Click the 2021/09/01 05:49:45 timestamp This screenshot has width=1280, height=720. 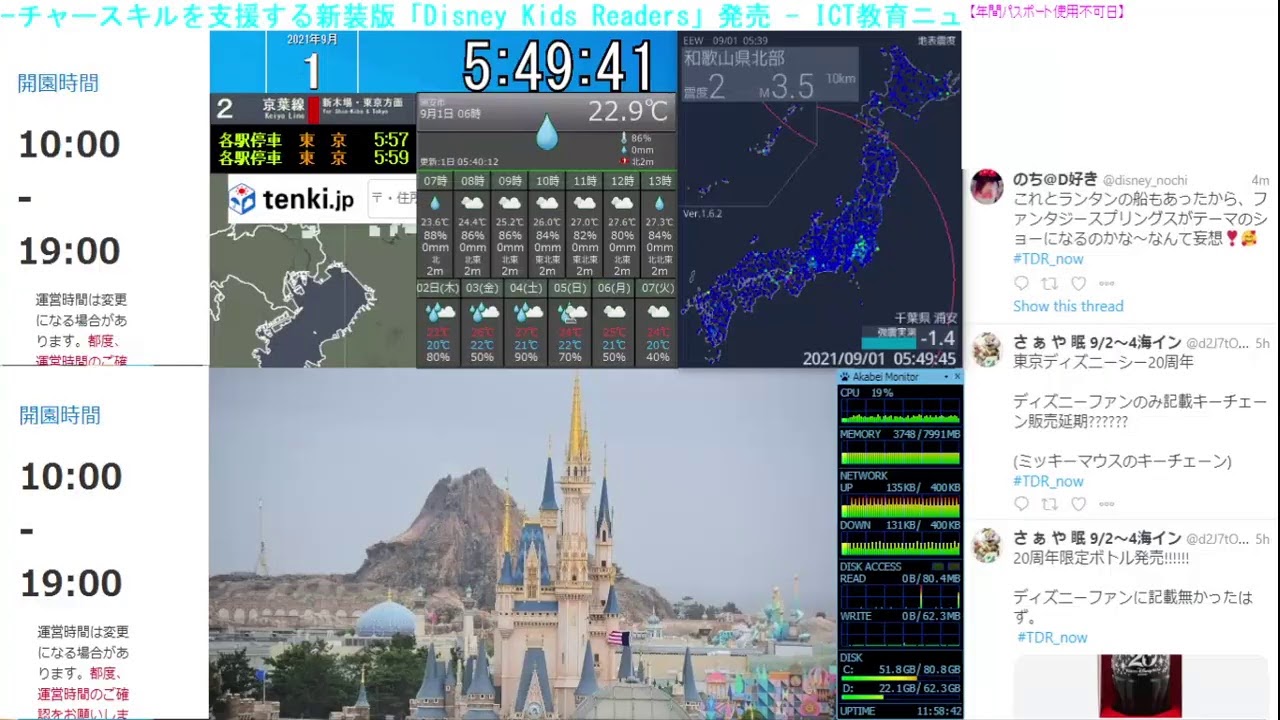click(x=879, y=358)
